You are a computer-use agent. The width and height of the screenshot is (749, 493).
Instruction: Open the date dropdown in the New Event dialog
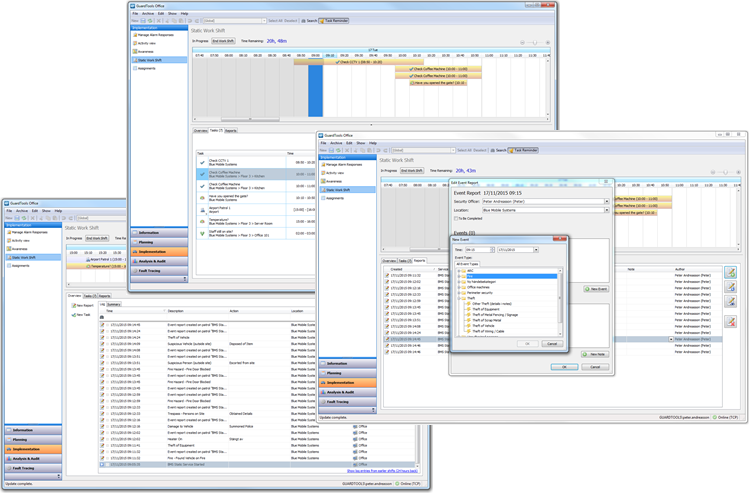click(536, 249)
